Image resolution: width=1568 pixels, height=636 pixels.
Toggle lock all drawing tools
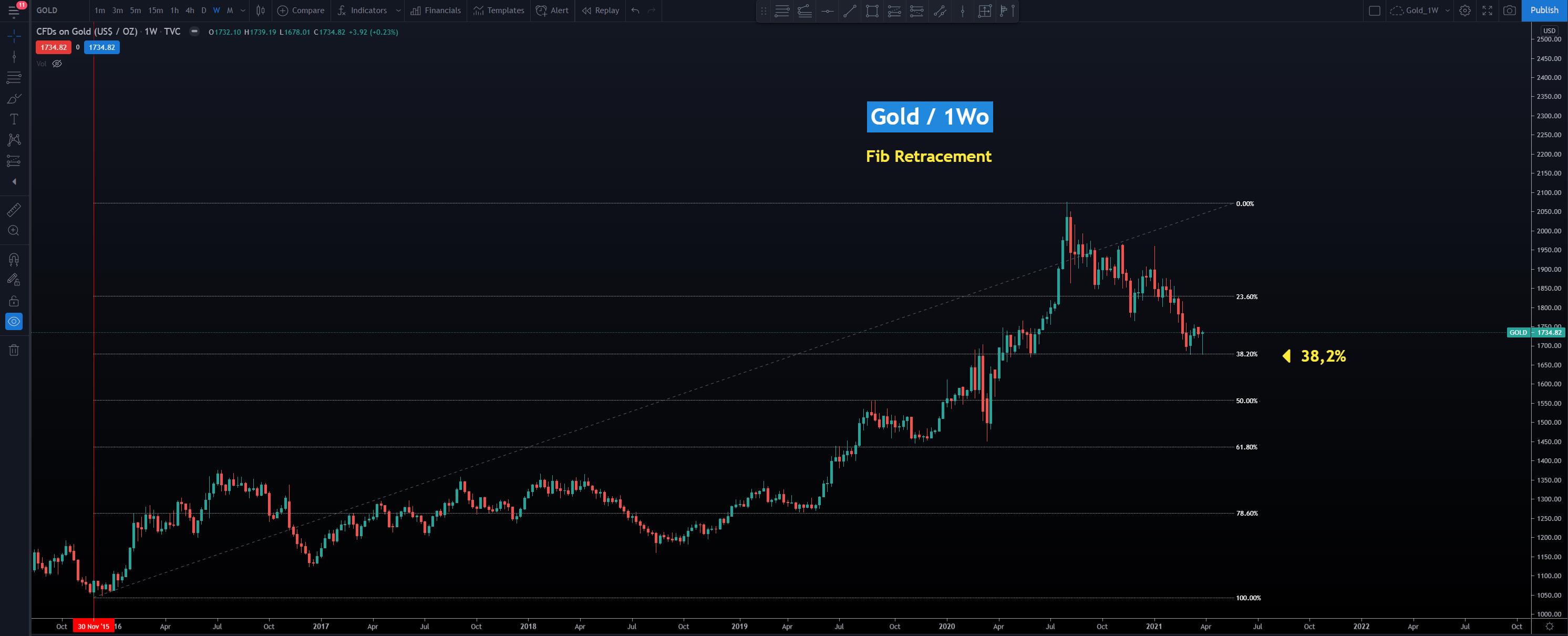13,301
